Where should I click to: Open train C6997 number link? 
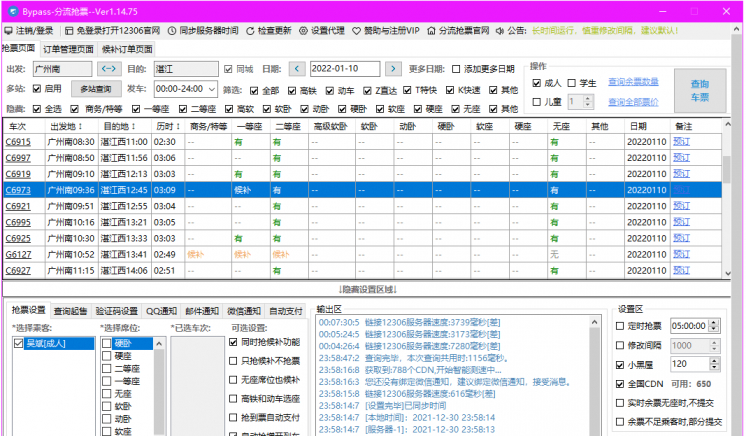point(18,158)
